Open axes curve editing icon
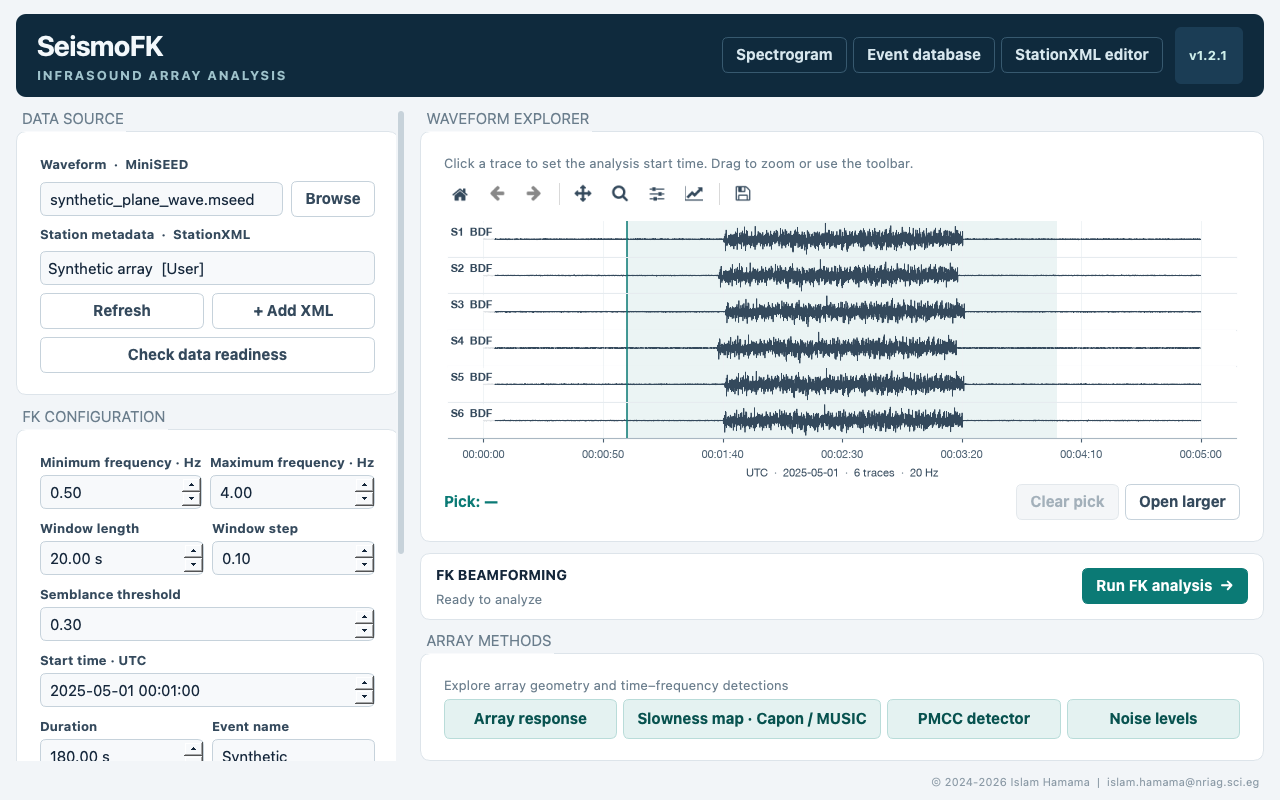 694,194
